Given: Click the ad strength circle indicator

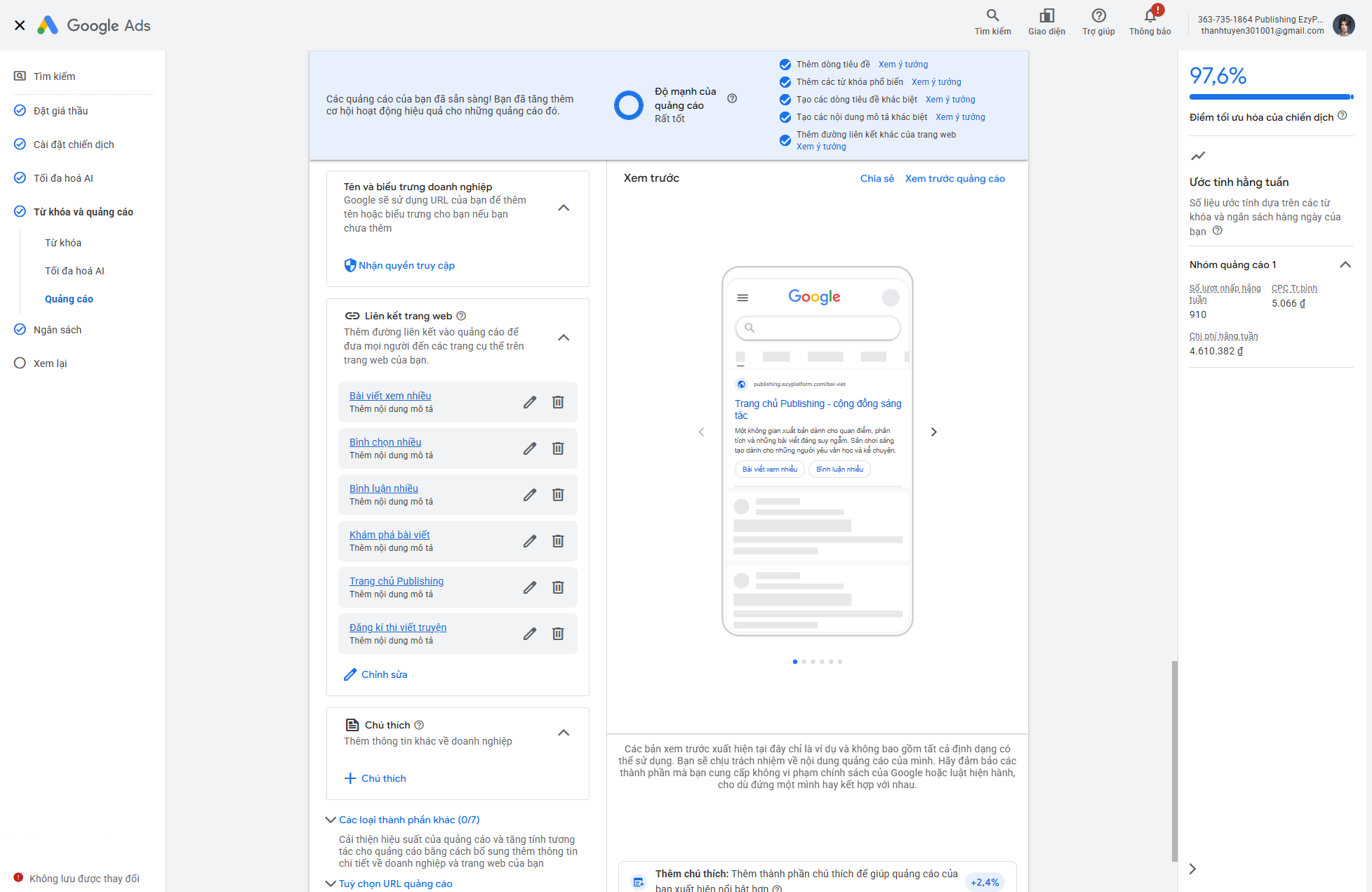Looking at the screenshot, I should (x=629, y=105).
